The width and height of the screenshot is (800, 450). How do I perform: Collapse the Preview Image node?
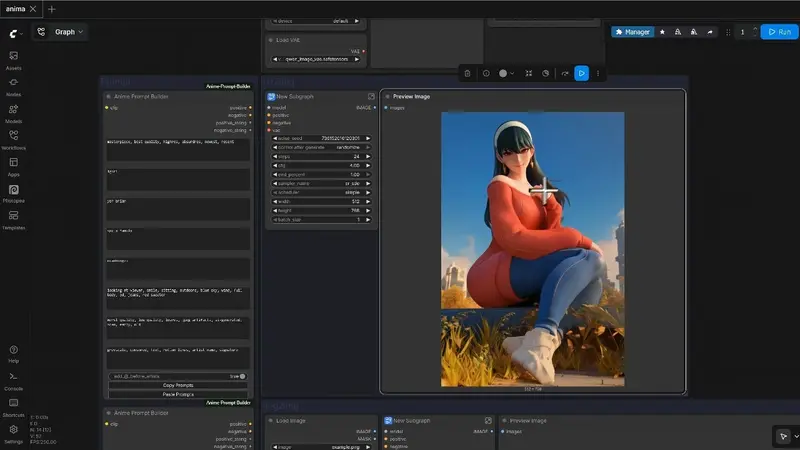click(x=388, y=96)
